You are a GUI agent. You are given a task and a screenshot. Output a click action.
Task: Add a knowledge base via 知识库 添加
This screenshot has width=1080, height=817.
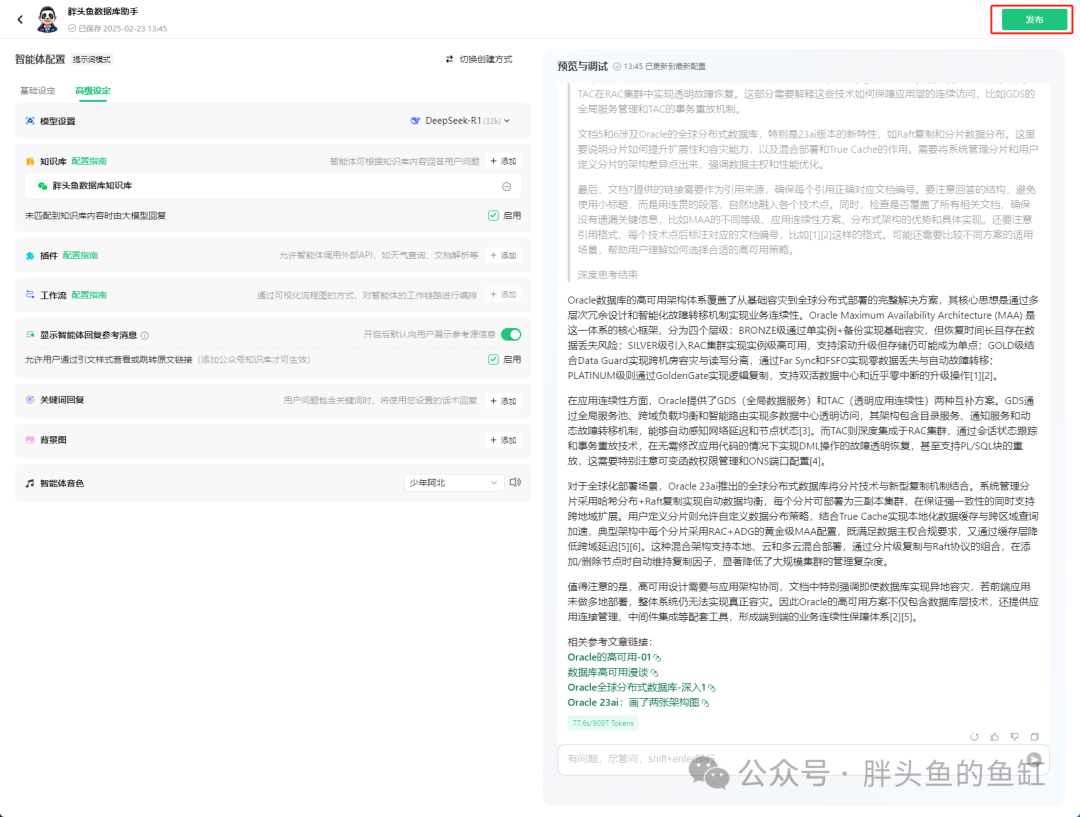pos(503,161)
